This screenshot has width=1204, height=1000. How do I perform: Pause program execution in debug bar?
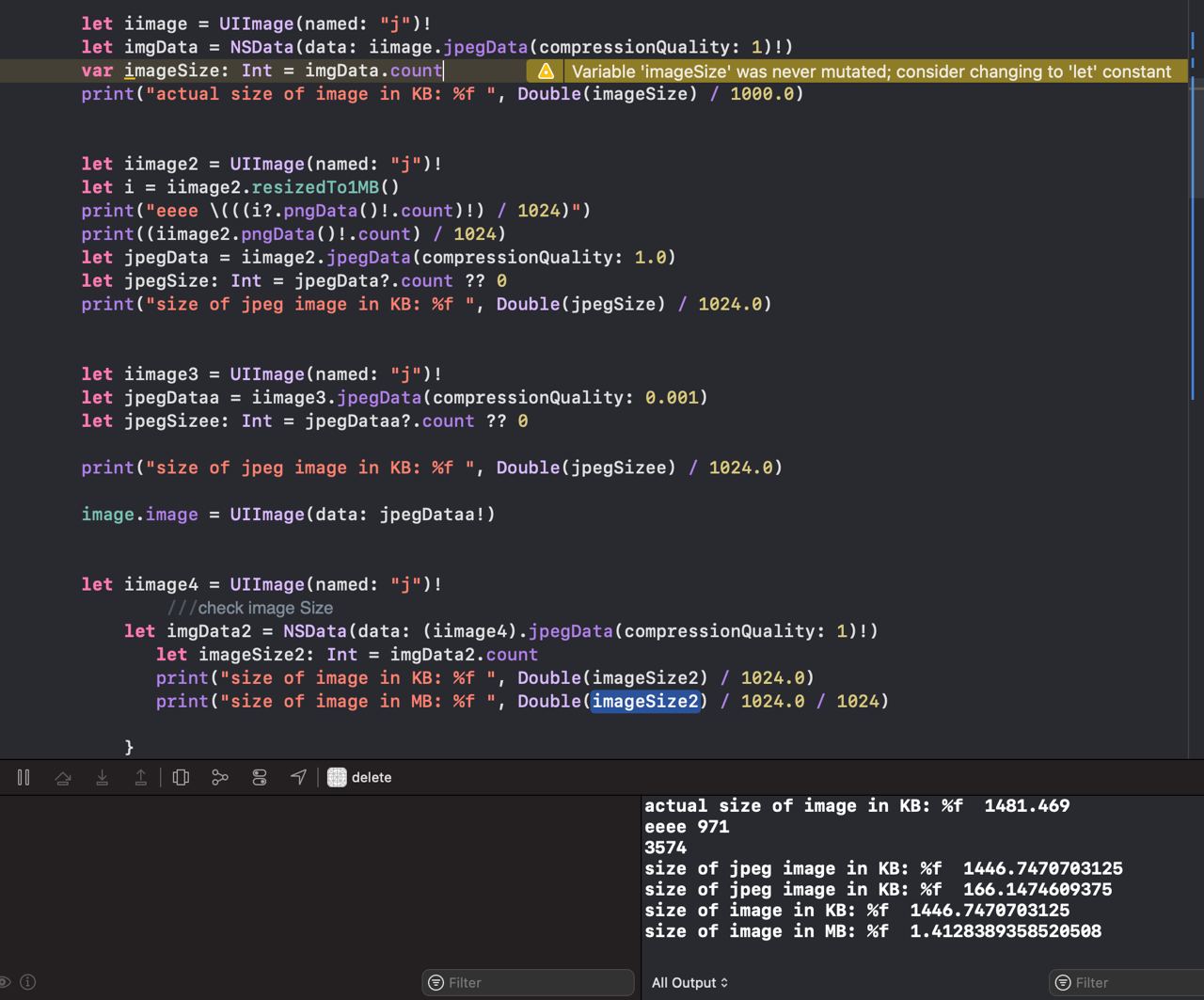pyautogui.click(x=24, y=777)
